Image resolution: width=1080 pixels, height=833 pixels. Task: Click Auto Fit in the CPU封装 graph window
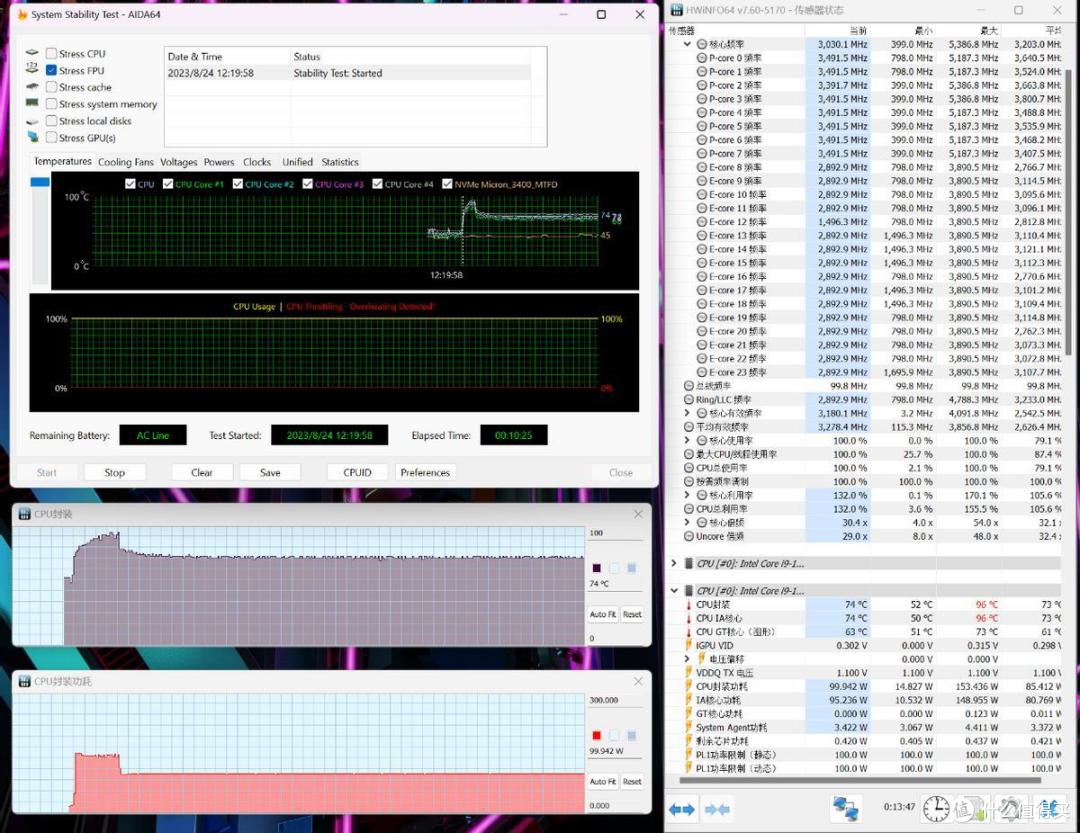pos(603,615)
